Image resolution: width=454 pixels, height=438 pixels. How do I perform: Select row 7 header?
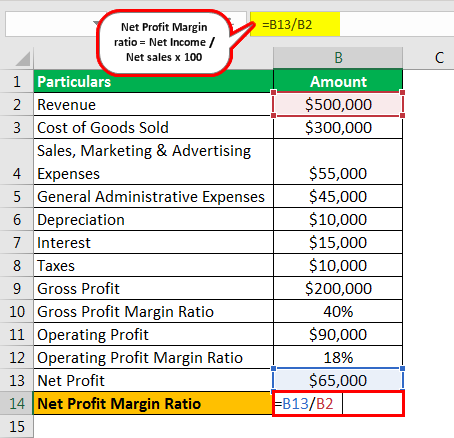coord(17,242)
